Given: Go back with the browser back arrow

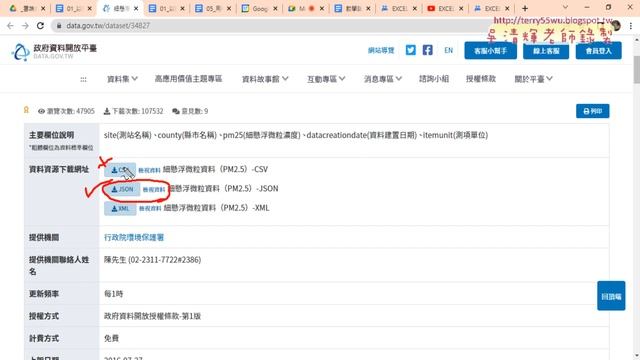Looking at the screenshot, I should pos(10,26).
